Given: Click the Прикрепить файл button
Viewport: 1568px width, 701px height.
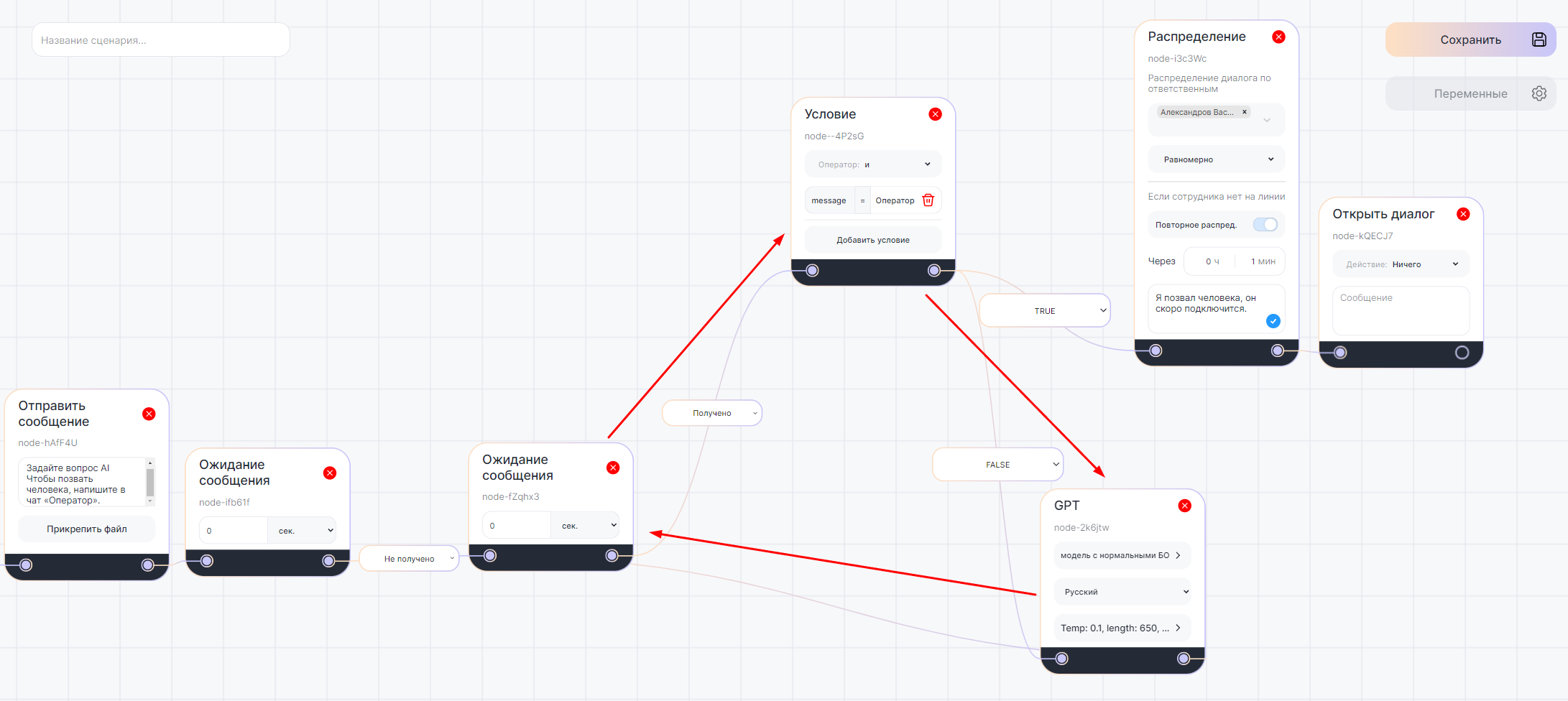Looking at the screenshot, I should click(86, 529).
